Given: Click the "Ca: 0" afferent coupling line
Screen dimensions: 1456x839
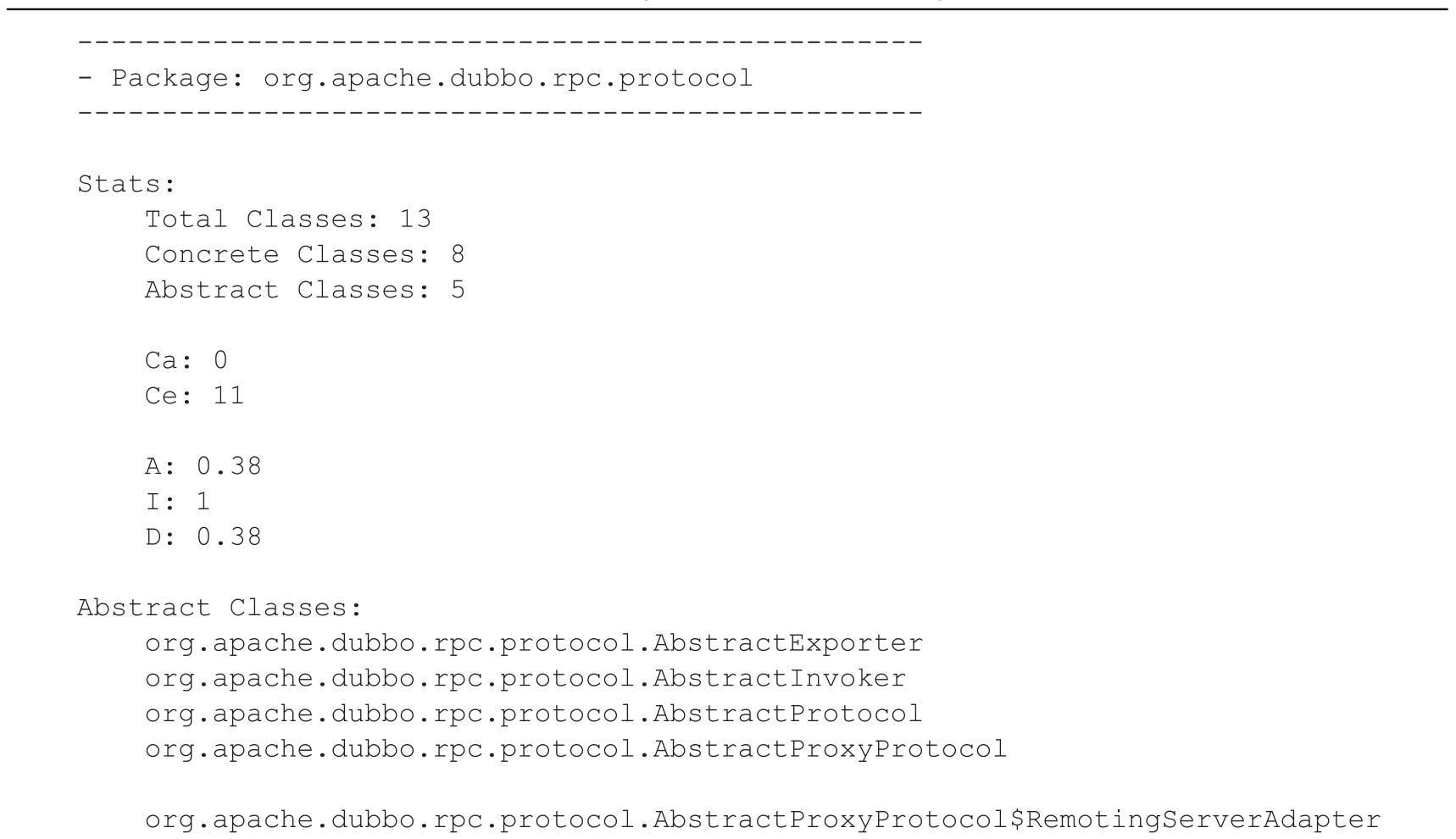Looking at the screenshot, I should coord(186,360).
